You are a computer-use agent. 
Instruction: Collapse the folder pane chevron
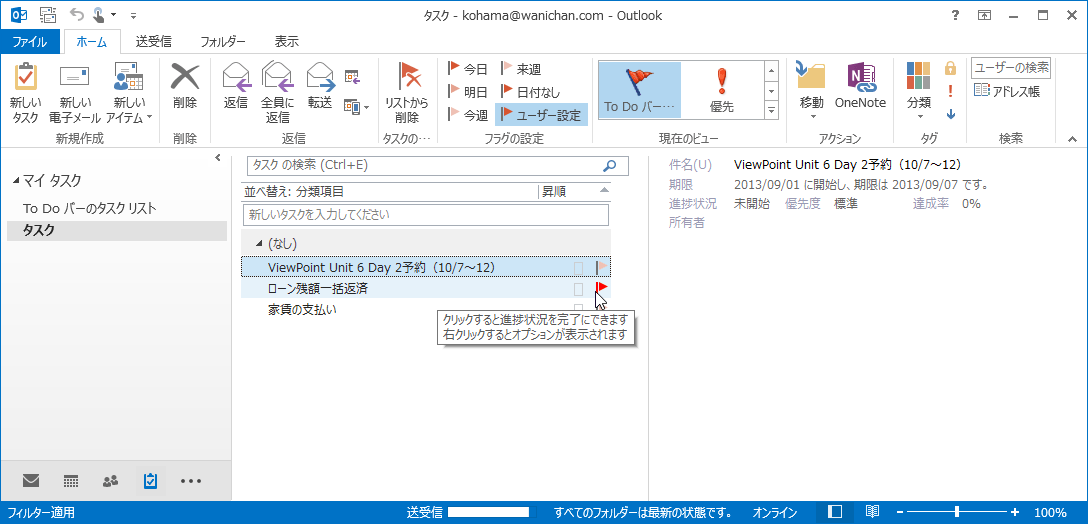point(218,158)
